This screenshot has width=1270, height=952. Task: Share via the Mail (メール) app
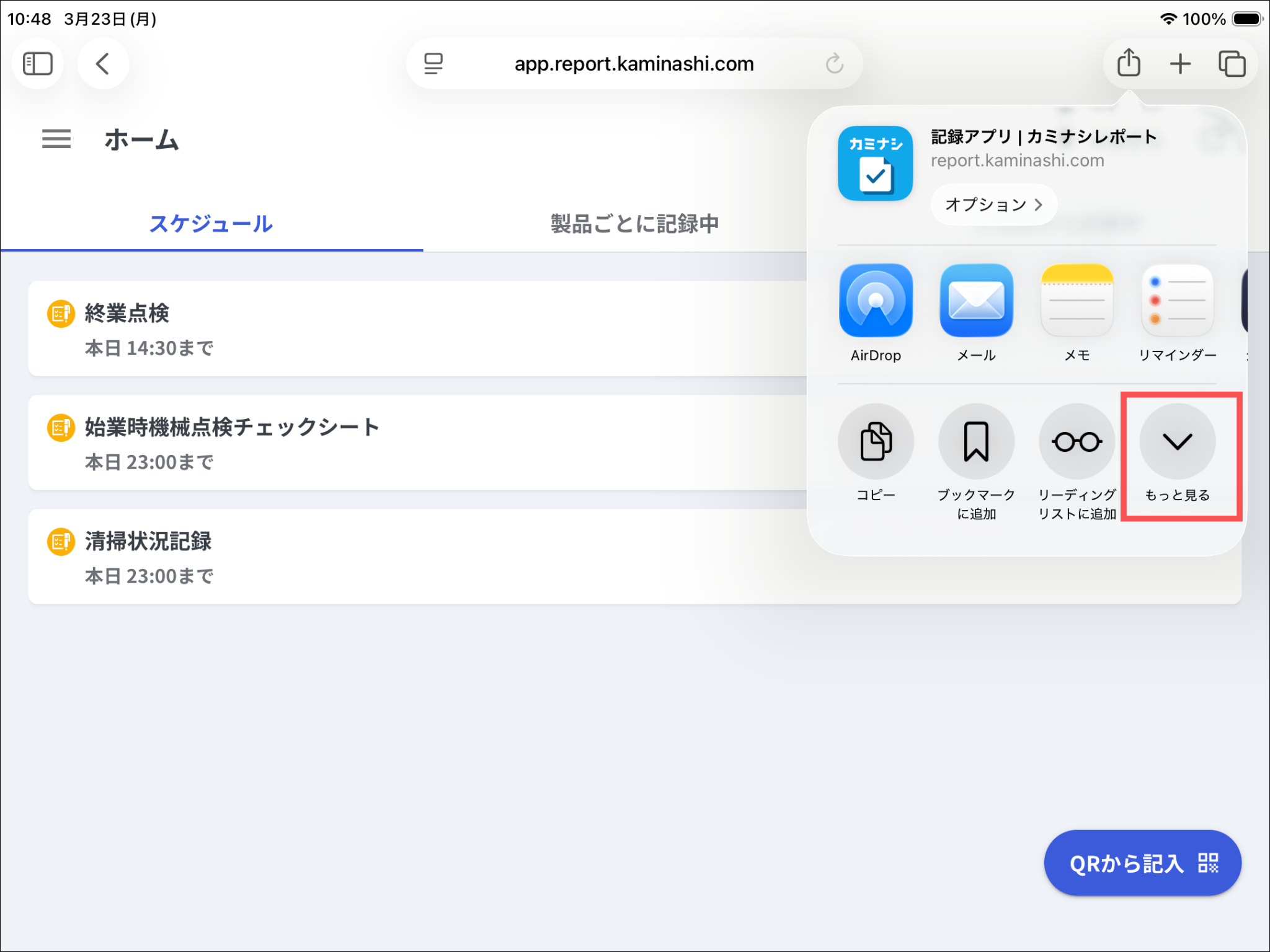(976, 301)
